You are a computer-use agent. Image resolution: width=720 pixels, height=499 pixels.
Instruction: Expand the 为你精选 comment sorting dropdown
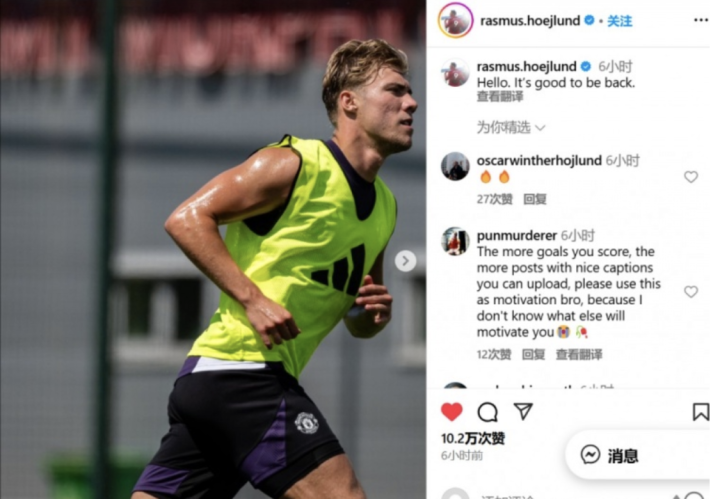[x=511, y=127]
